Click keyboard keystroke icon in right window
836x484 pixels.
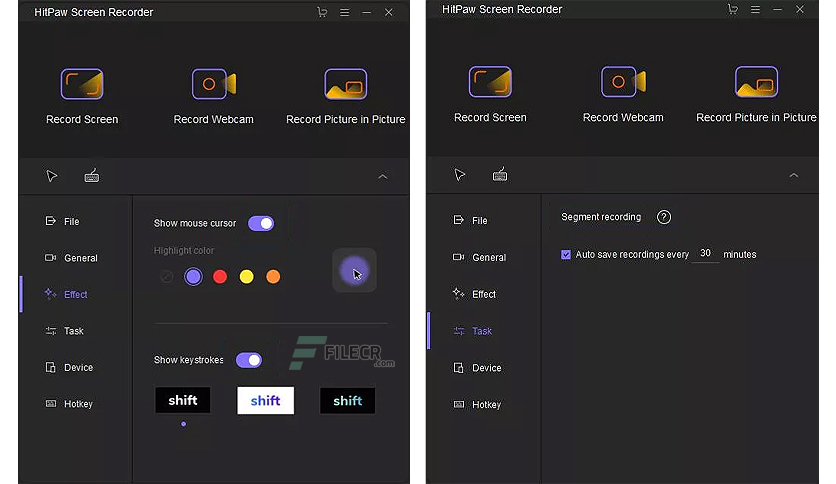point(500,174)
